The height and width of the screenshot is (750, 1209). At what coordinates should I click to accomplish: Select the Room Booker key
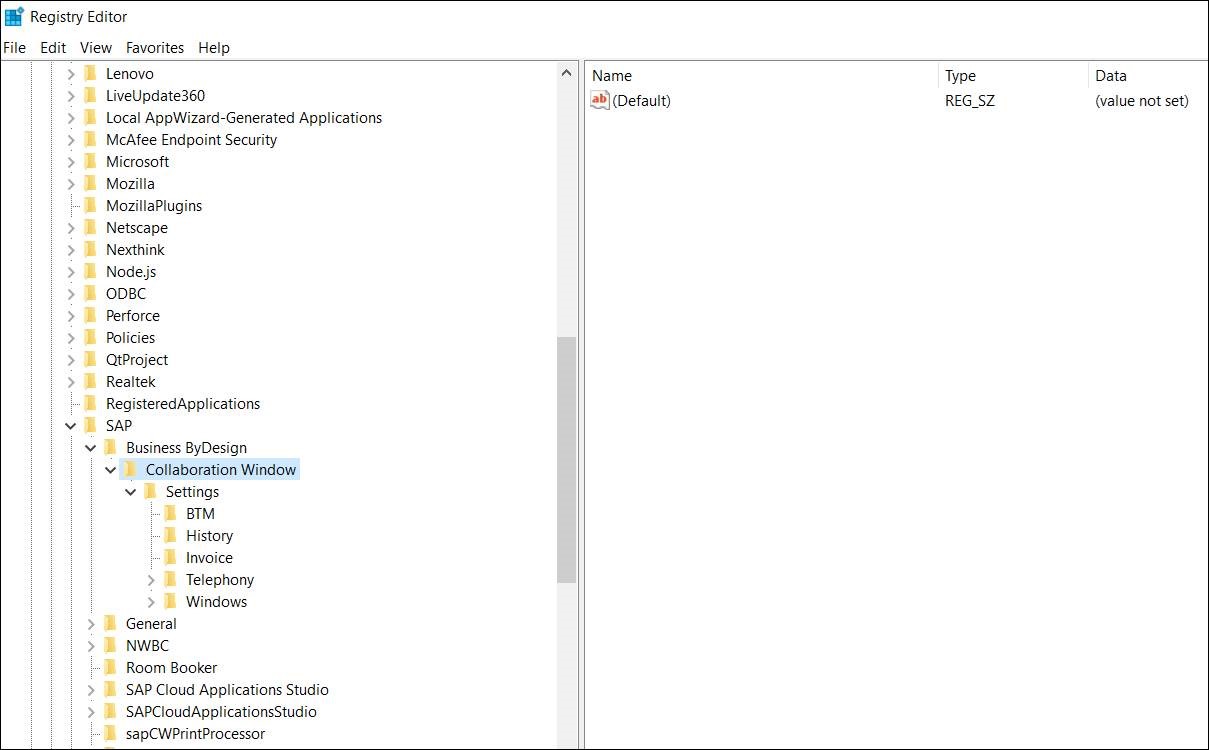[x=172, y=667]
